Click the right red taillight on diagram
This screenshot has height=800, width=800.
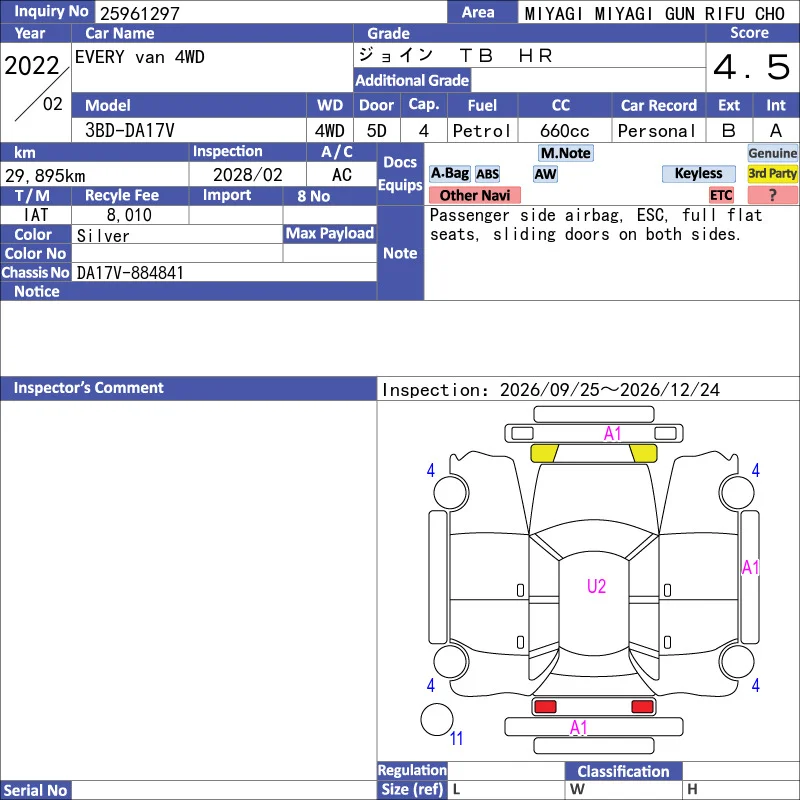point(642,707)
